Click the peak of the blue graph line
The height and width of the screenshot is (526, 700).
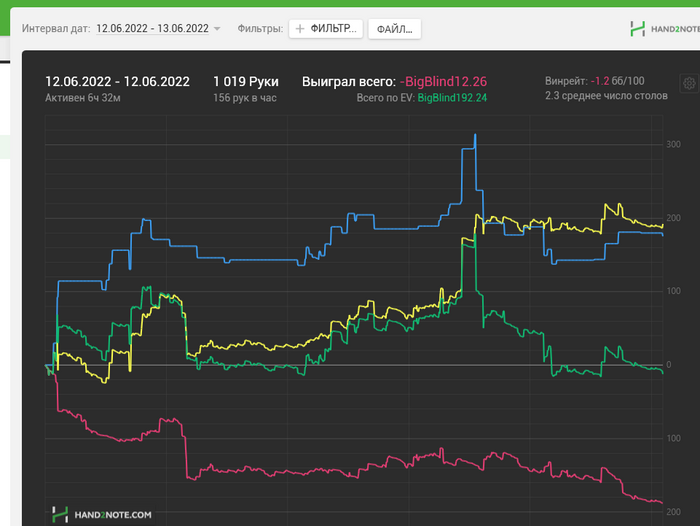tap(475, 134)
